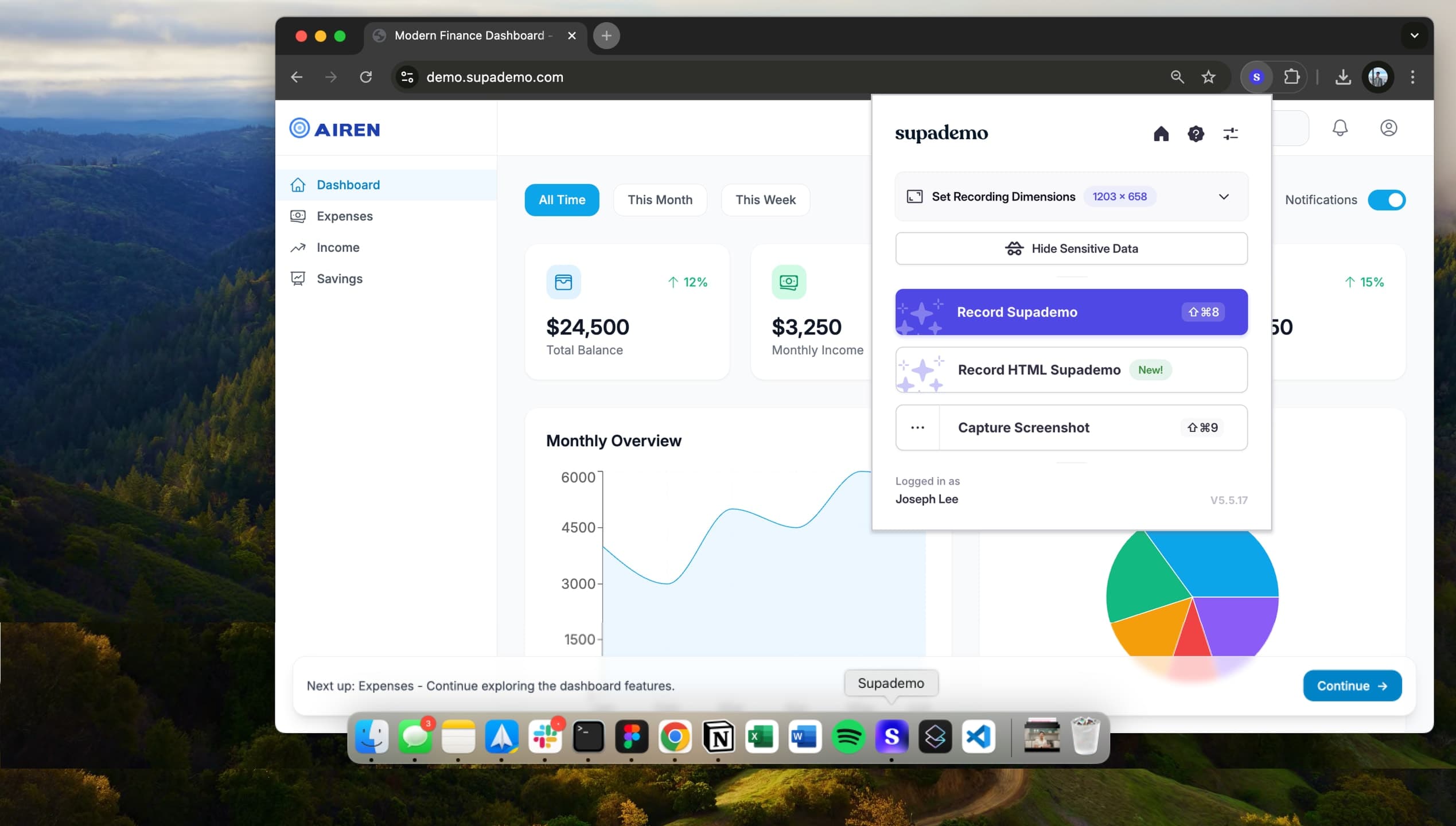1456x826 pixels.
Task: Open Chrome downloads icon
Action: tap(1342, 77)
